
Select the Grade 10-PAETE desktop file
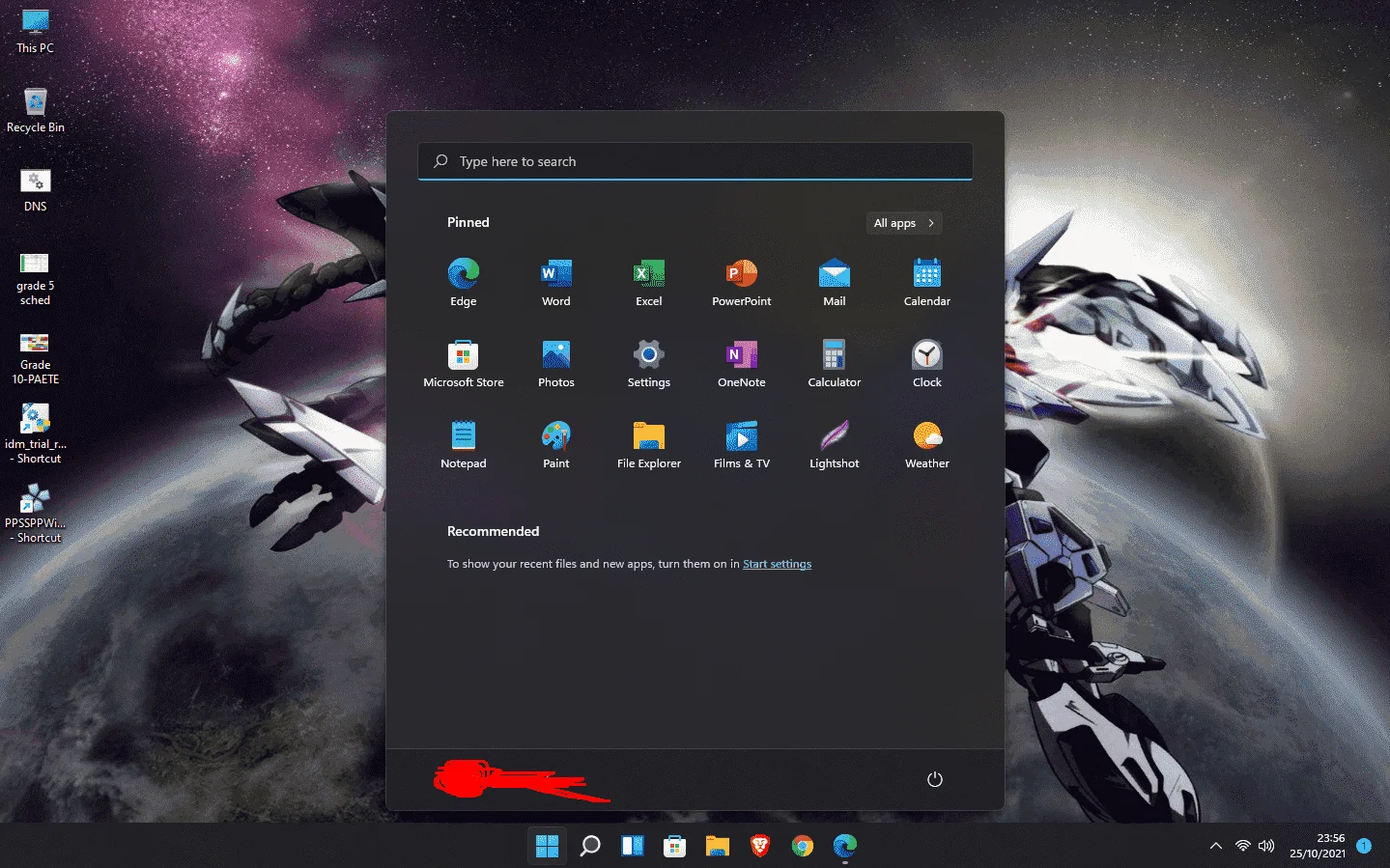35,357
